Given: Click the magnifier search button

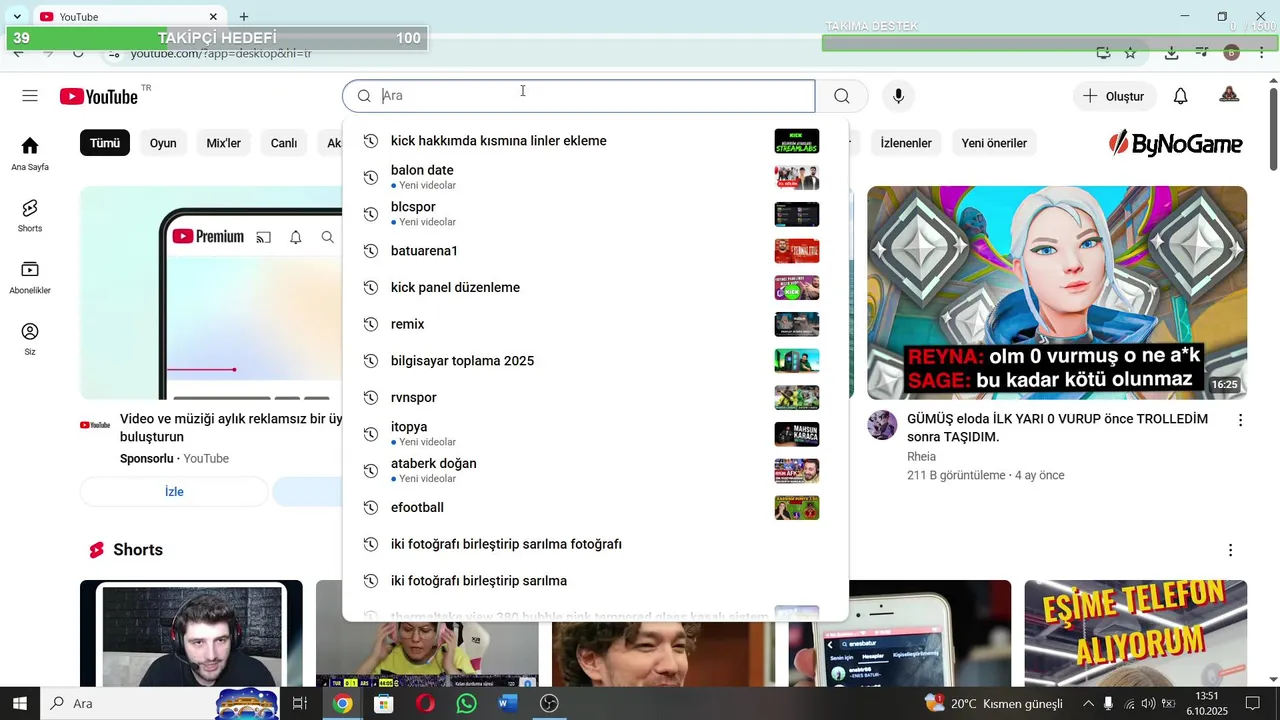Looking at the screenshot, I should (x=842, y=96).
